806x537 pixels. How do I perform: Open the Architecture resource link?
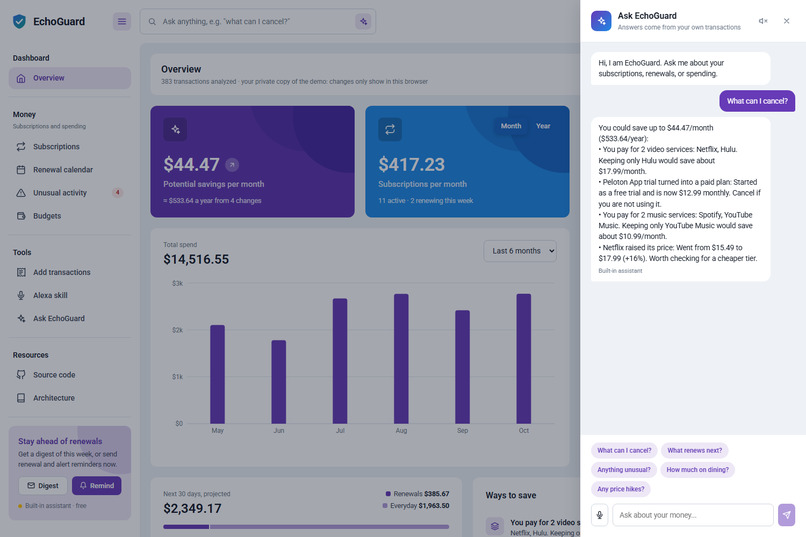coord(70,398)
